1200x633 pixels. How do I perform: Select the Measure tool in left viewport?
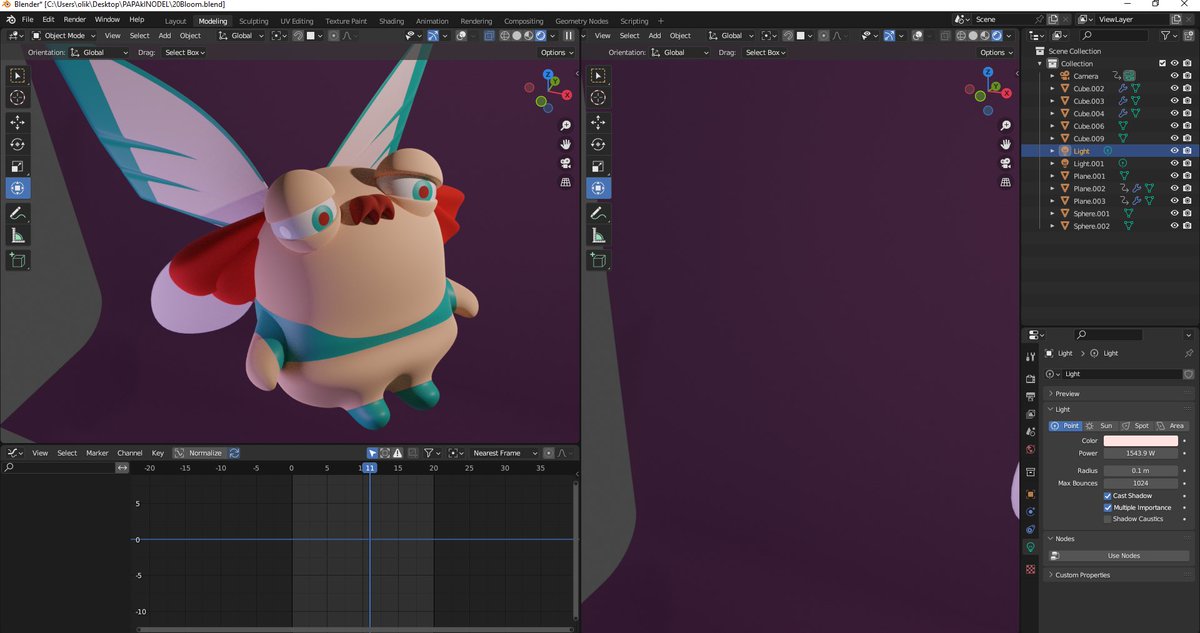pos(18,235)
